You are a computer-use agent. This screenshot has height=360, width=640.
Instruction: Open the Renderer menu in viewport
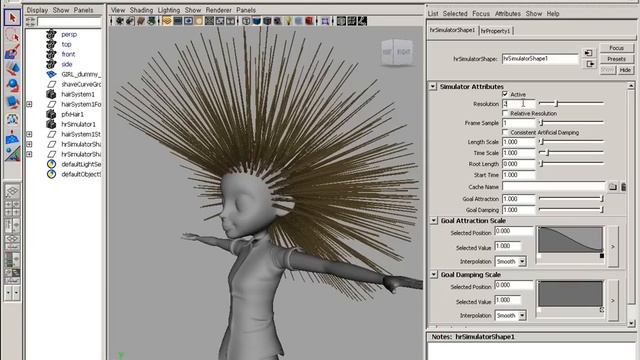click(x=218, y=10)
